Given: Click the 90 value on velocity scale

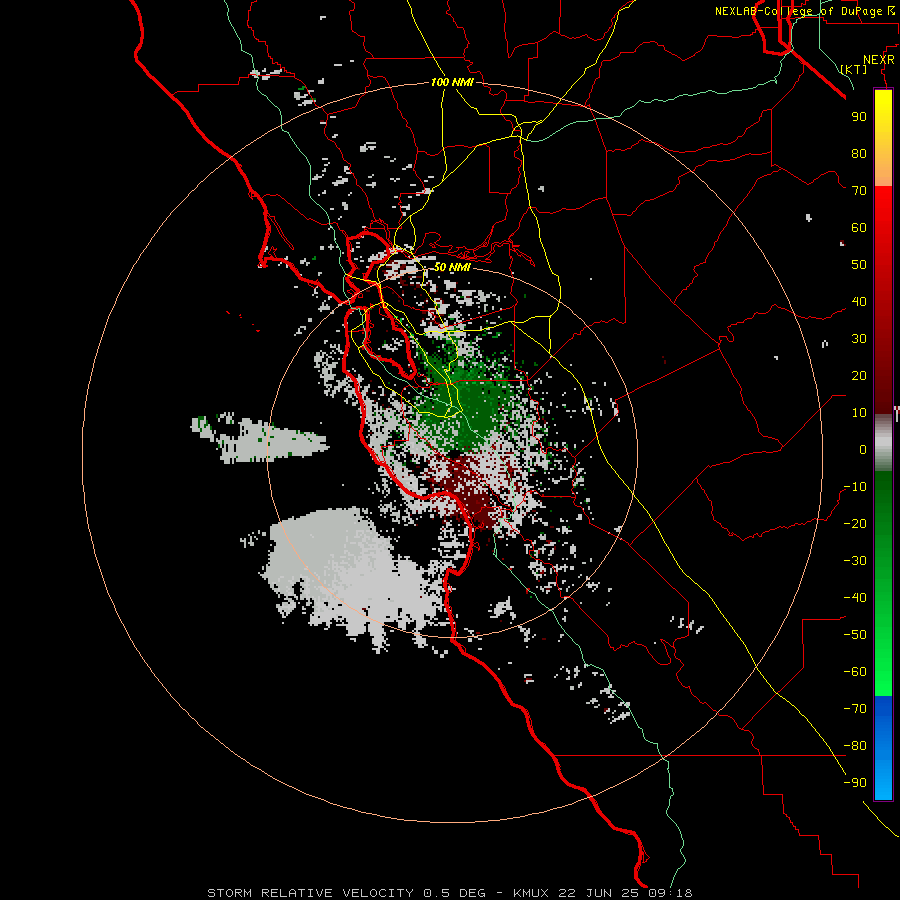Looking at the screenshot, I should 859,117.
